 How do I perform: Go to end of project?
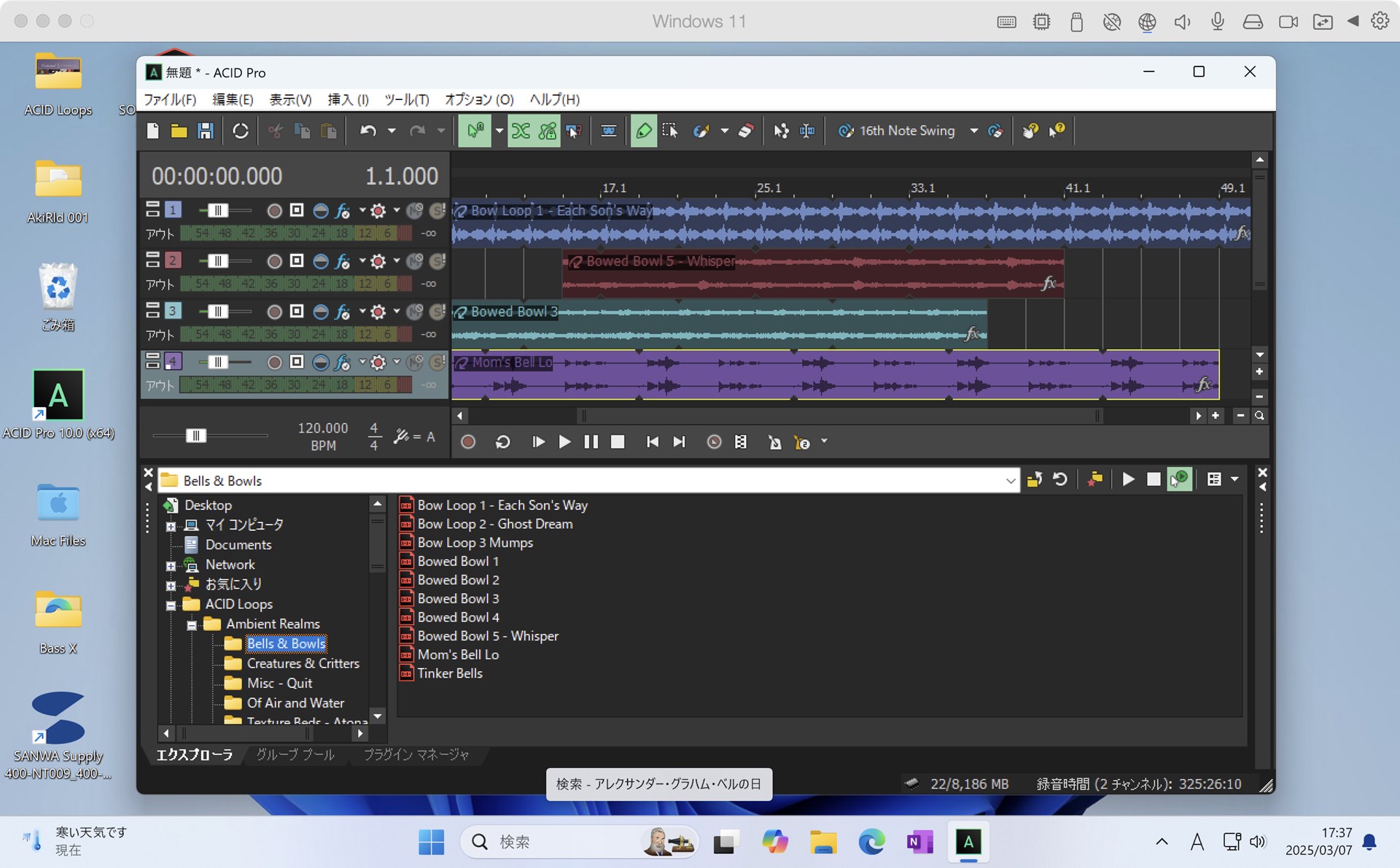click(679, 442)
